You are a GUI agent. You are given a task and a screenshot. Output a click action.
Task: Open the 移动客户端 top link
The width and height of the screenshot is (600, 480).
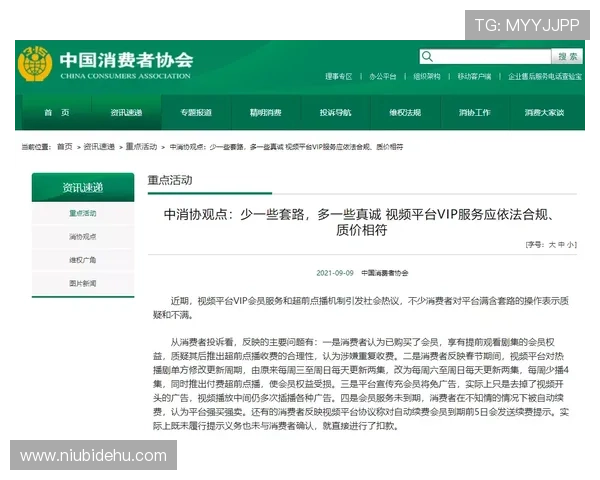coord(474,77)
